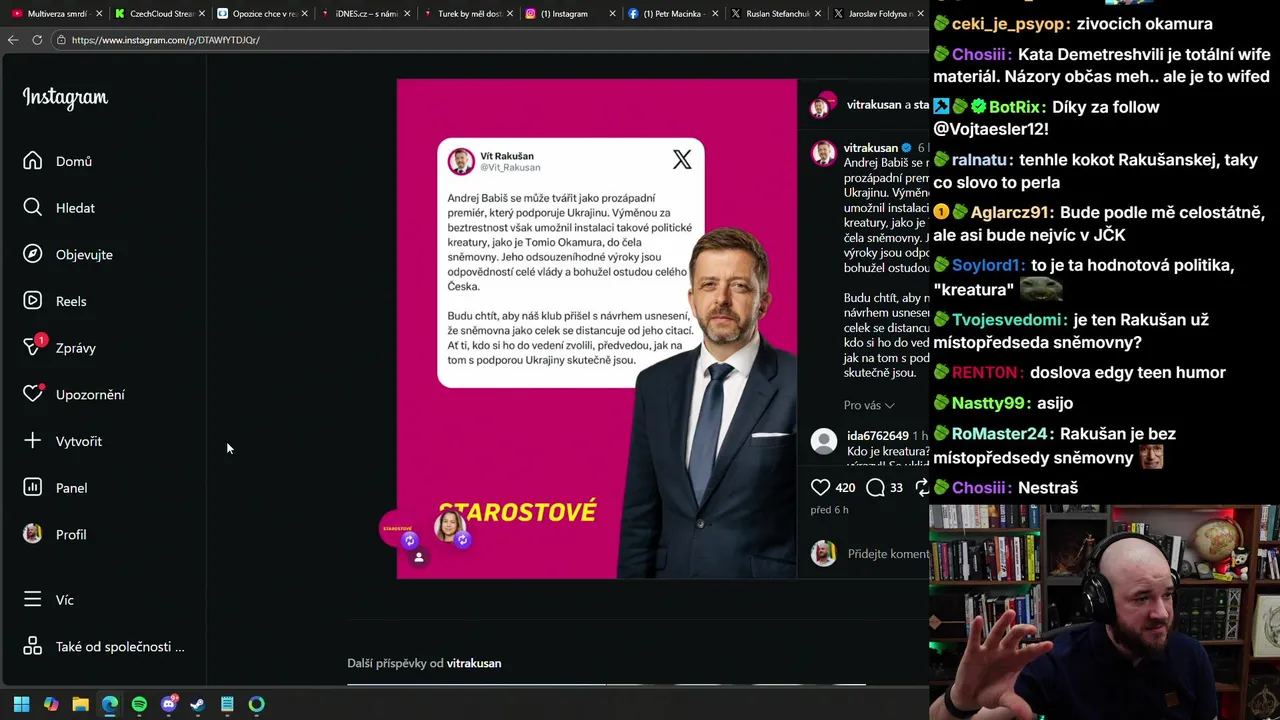Close the iDNES.cz tab
This screenshot has width=1280, height=720.
[x=407, y=14]
